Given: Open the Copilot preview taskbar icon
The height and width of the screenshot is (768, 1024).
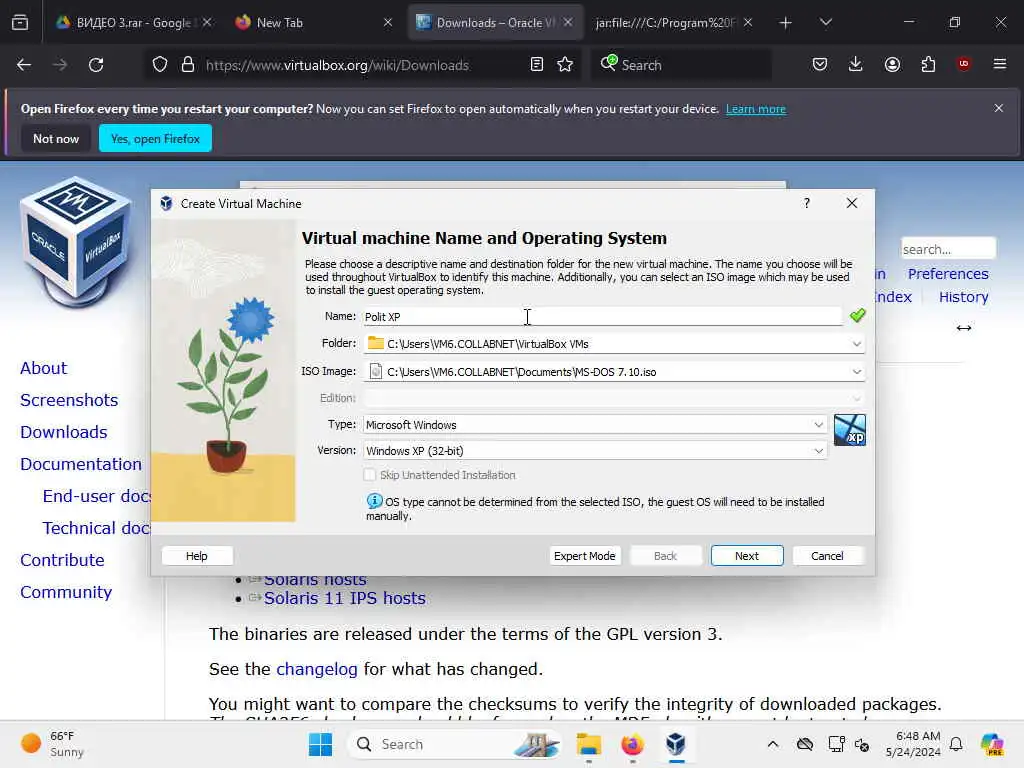Looking at the screenshot, I should (x=992, y=744).
